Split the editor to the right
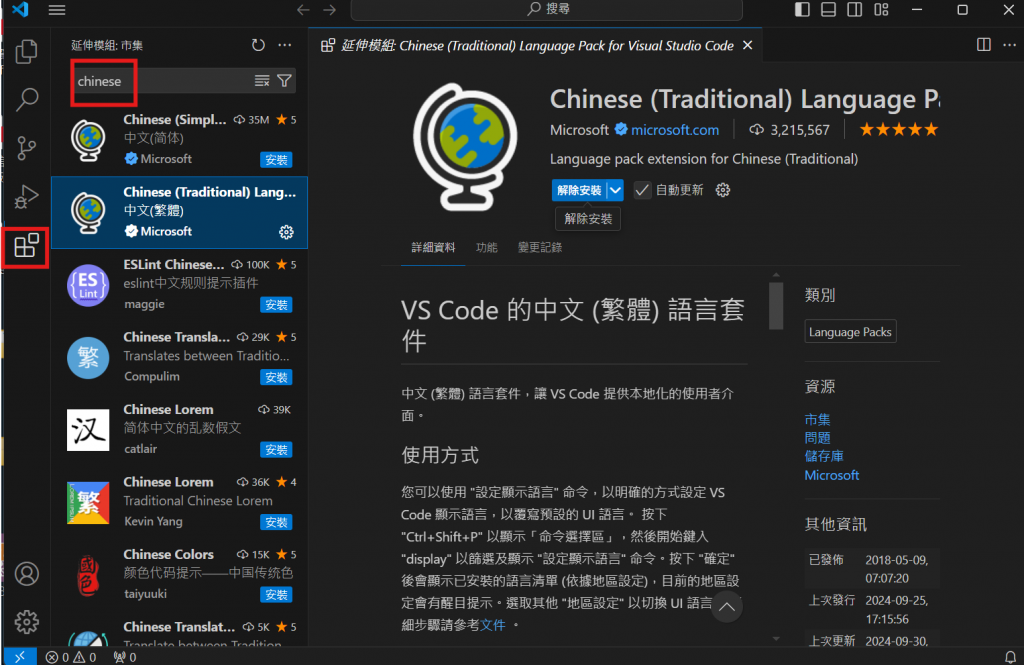The height and width of the screenshot is (665, 1024). pos(984,45)
